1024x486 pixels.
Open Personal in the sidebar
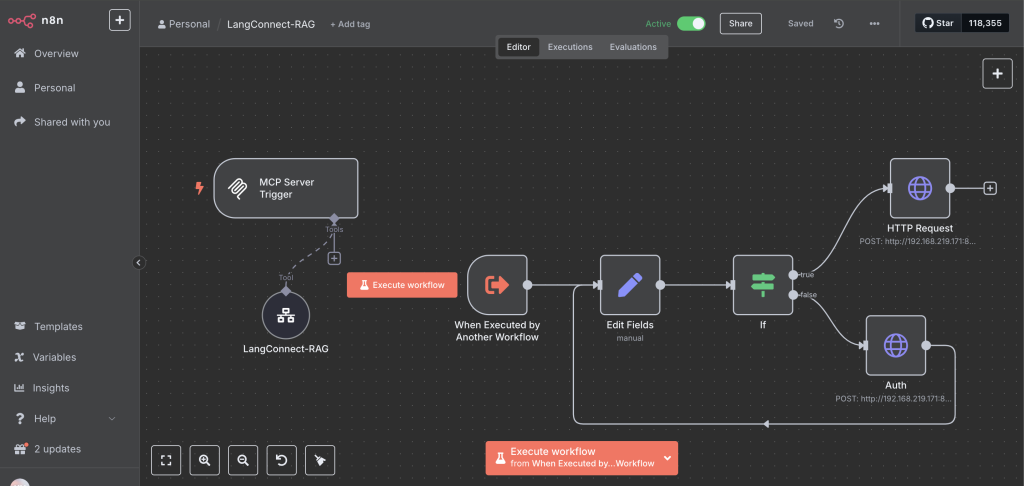pyautogui.click(x=55, y=88)
